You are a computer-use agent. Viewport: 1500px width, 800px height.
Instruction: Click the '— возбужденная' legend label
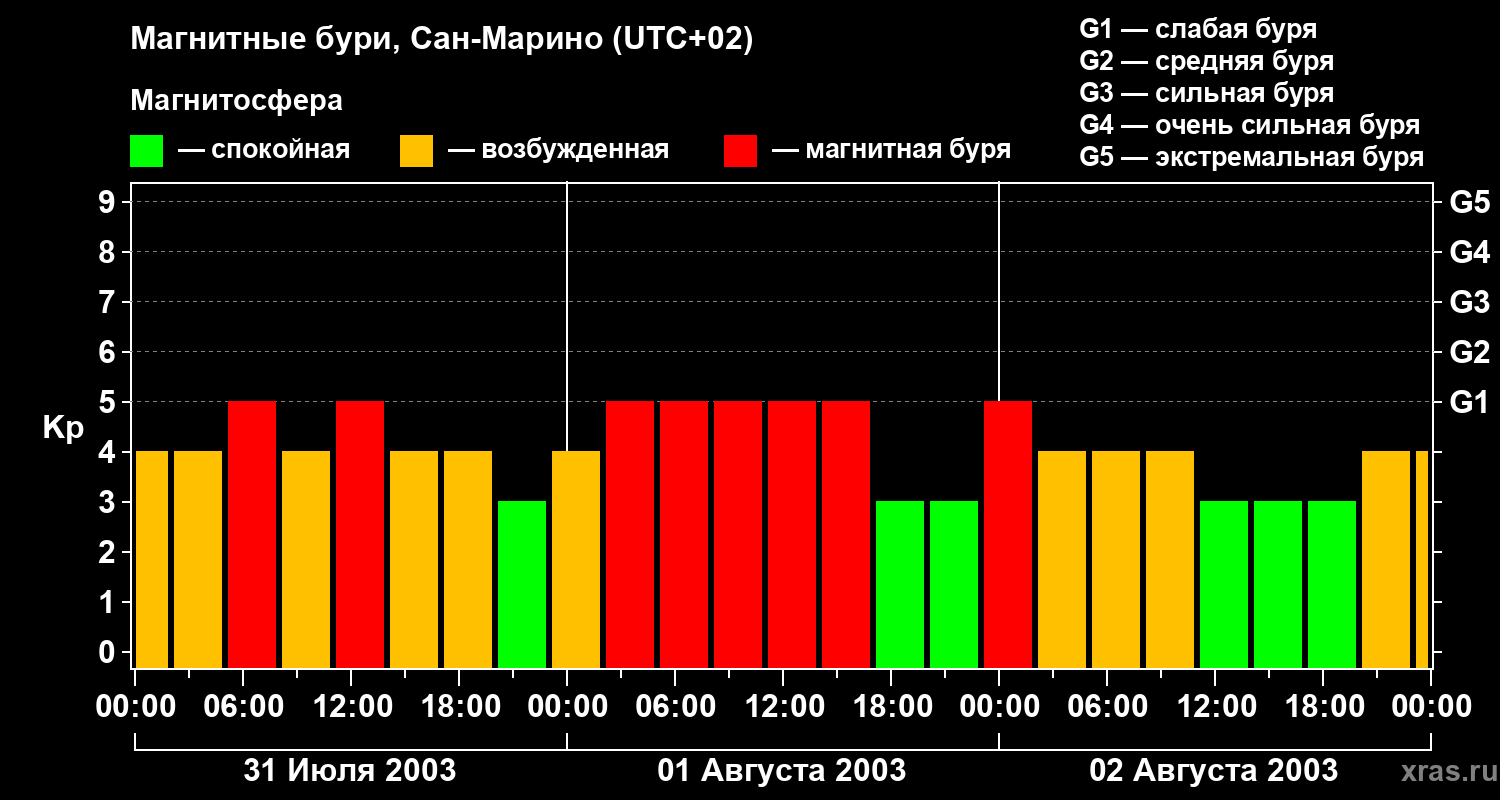558,151
